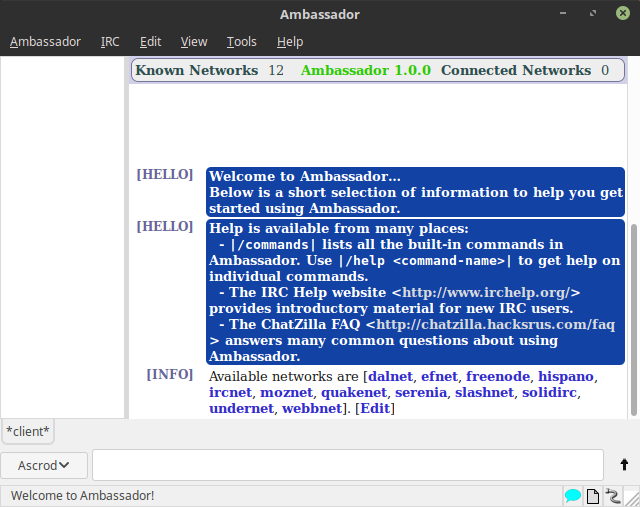Click the hispano network link

(x=566, y=376)
